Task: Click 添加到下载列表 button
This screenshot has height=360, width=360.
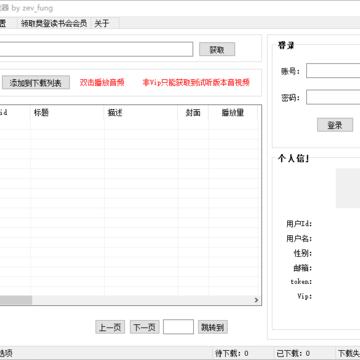Action: 36,83
